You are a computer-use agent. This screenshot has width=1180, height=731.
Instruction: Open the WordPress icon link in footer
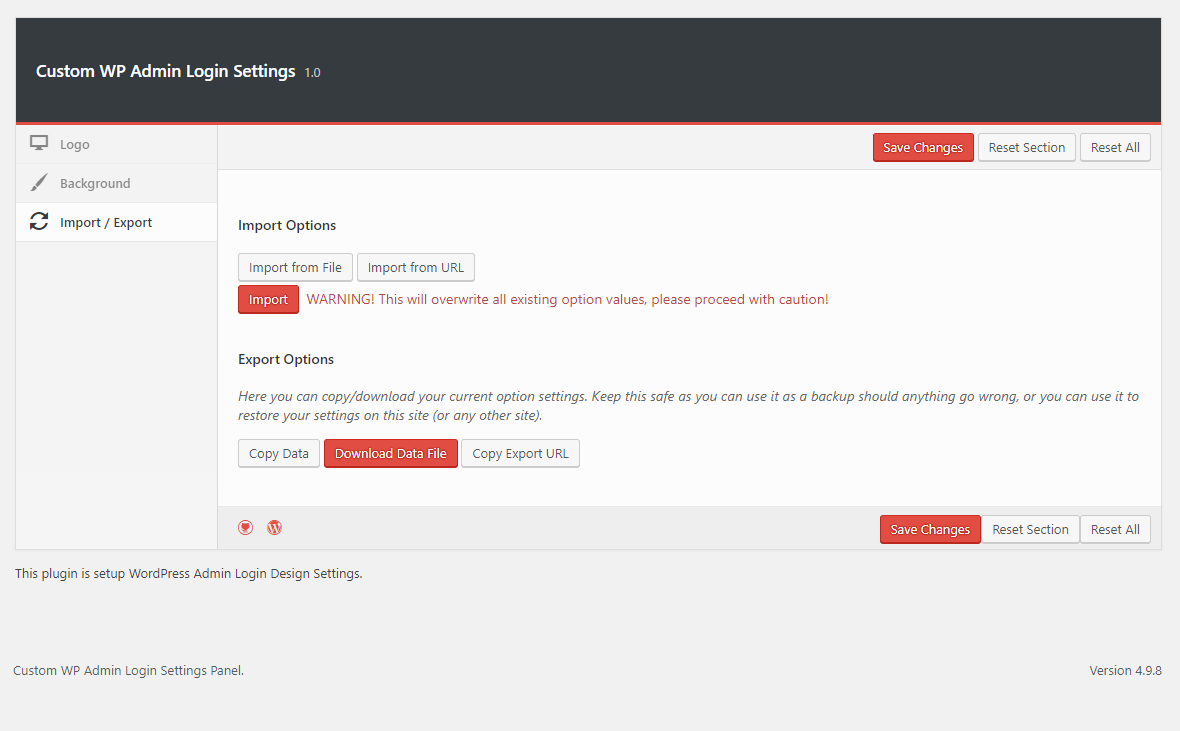pos(275,528)
